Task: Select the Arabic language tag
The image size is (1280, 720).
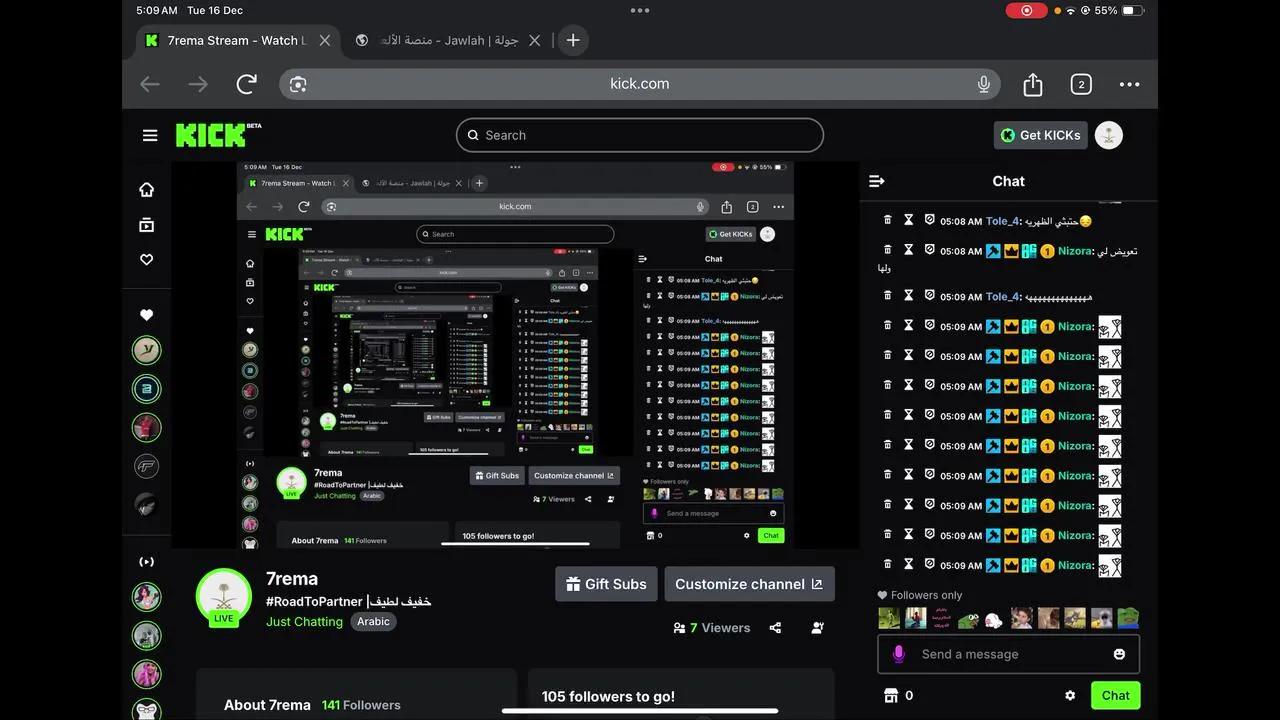Action: pos(373,621)
